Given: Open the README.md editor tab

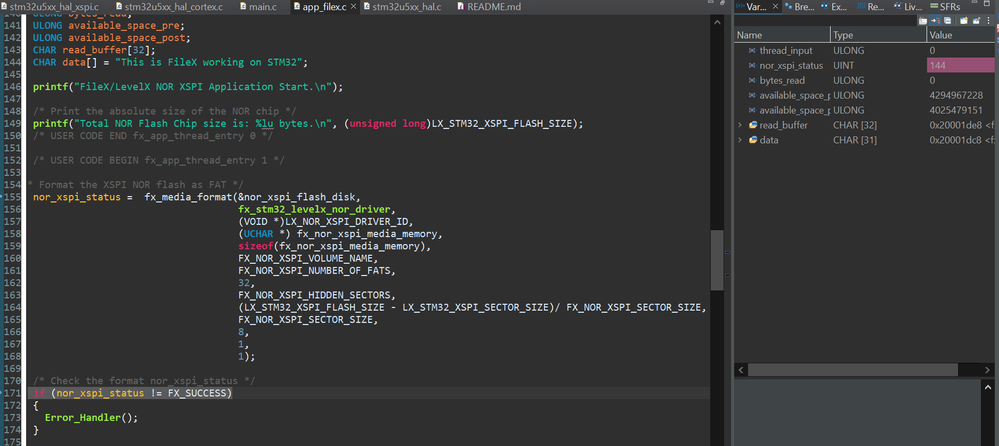Looking at the screenshot, I should 489,7.
